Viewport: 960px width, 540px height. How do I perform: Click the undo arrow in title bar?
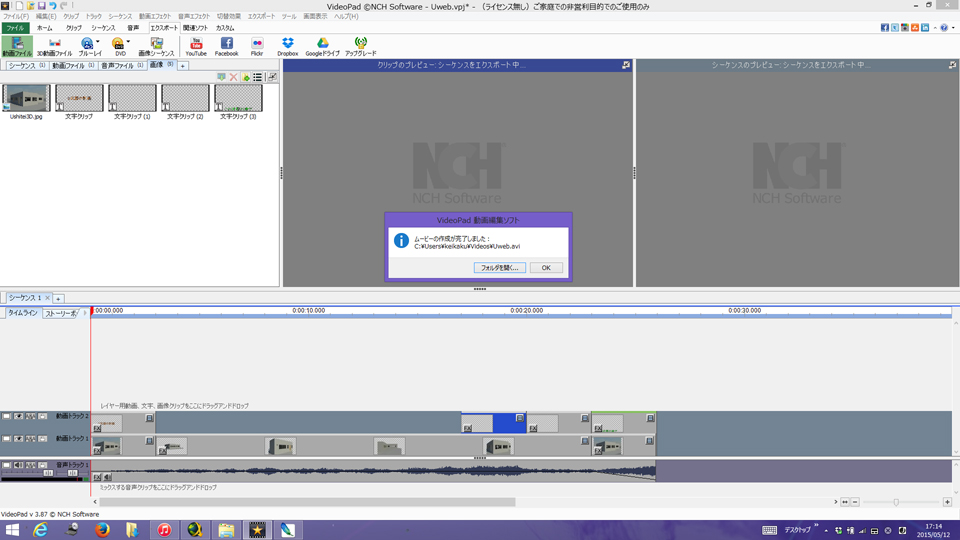click(52, 6)
